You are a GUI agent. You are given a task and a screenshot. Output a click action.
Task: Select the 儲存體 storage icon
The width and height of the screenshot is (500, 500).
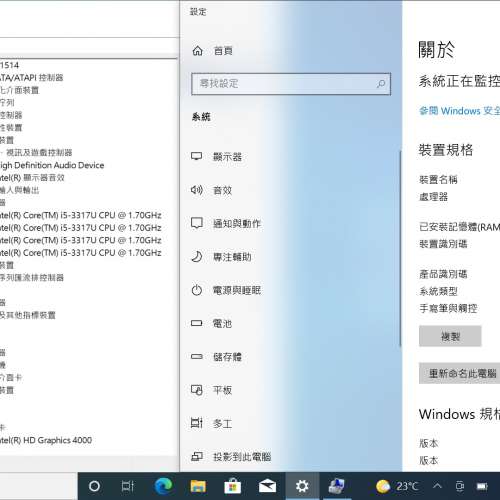click(x=197, y=357)
